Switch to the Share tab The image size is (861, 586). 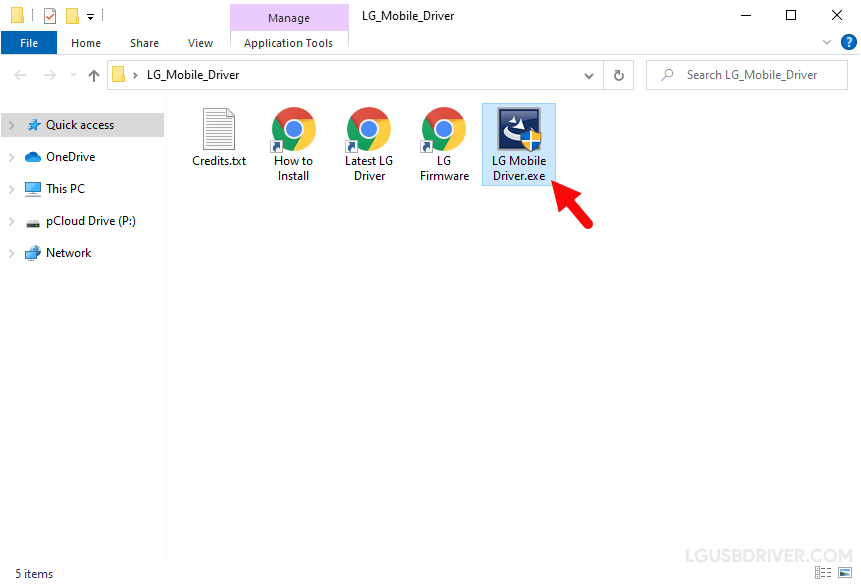pyautogui.click(x=144, y=42)
